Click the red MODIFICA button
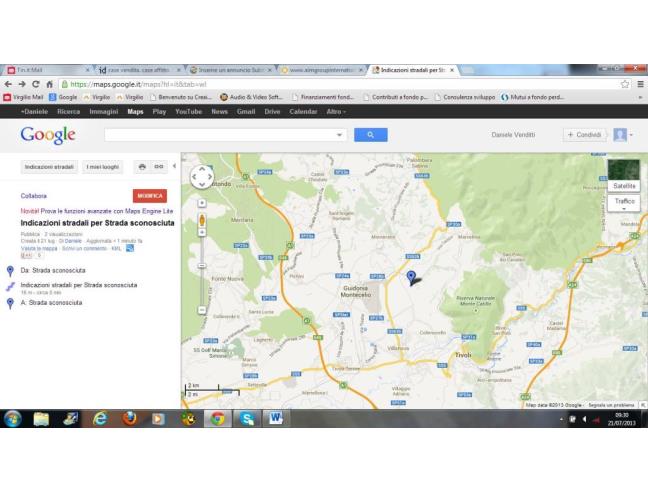The height and width of the screenshot is (492, 648). point(149,196)
